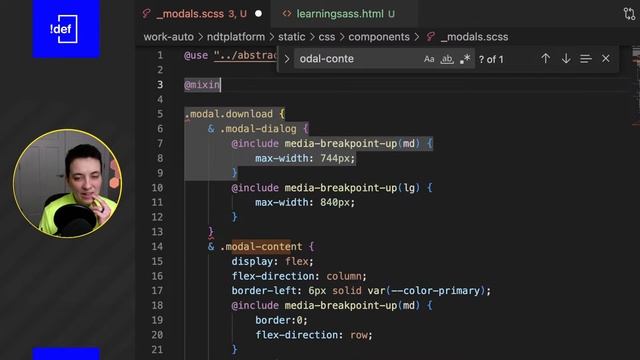640x360 pixels.
Task: Go to next match arrow
Action: (x=566, y=59)
